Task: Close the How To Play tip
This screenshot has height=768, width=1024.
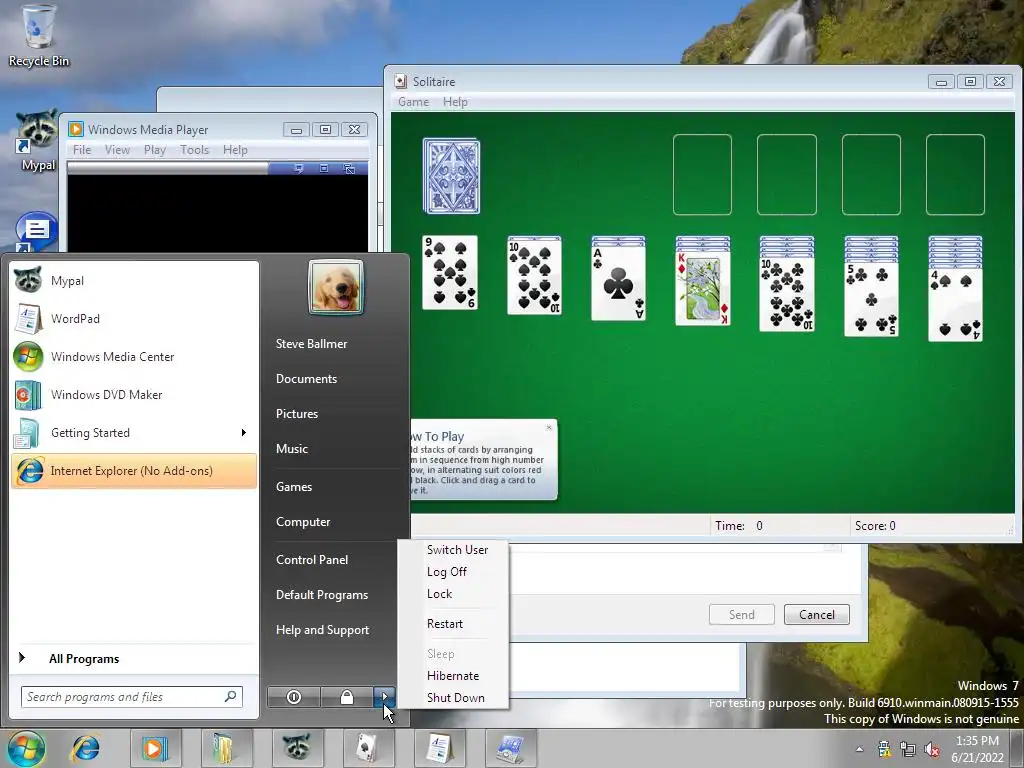Action: (x=549, y=427)
